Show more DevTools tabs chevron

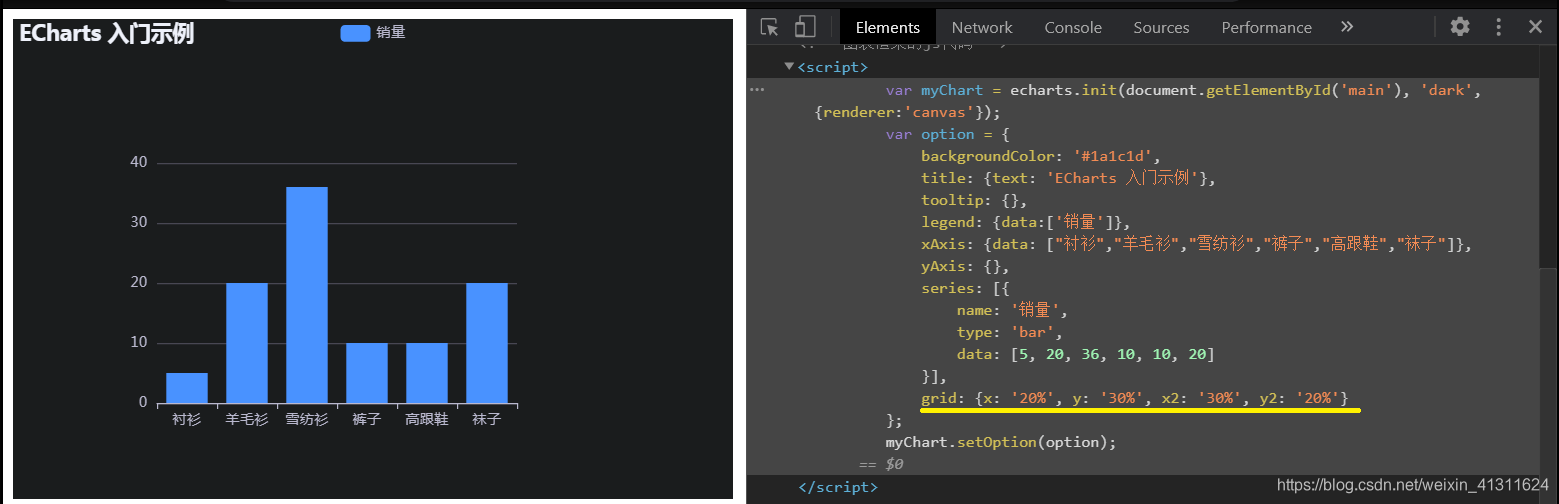click(1346, 27)
